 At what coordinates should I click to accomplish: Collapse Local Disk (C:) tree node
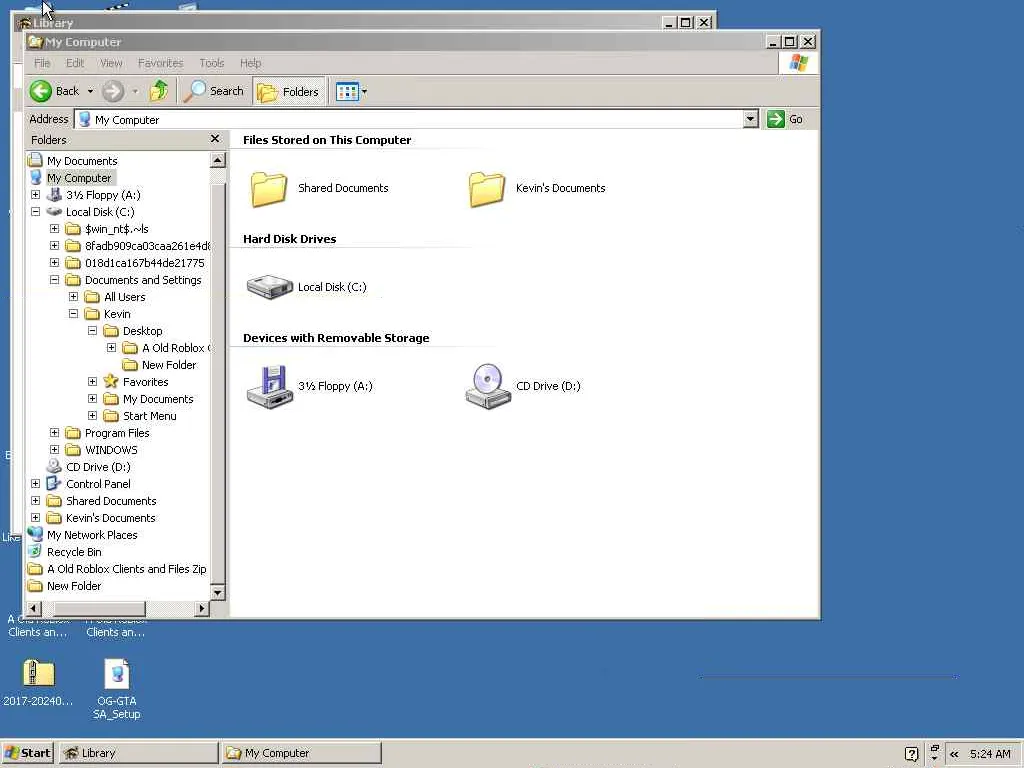(35, 212)
